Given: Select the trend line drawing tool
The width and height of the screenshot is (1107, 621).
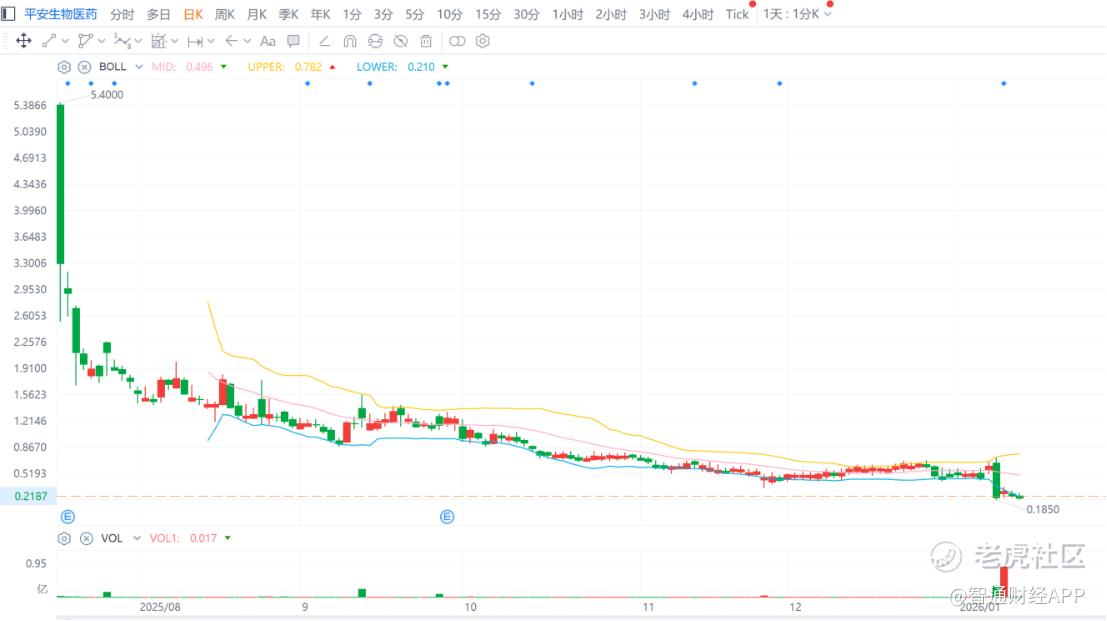Looking at the screenshot, I should [x=49, y=41].
